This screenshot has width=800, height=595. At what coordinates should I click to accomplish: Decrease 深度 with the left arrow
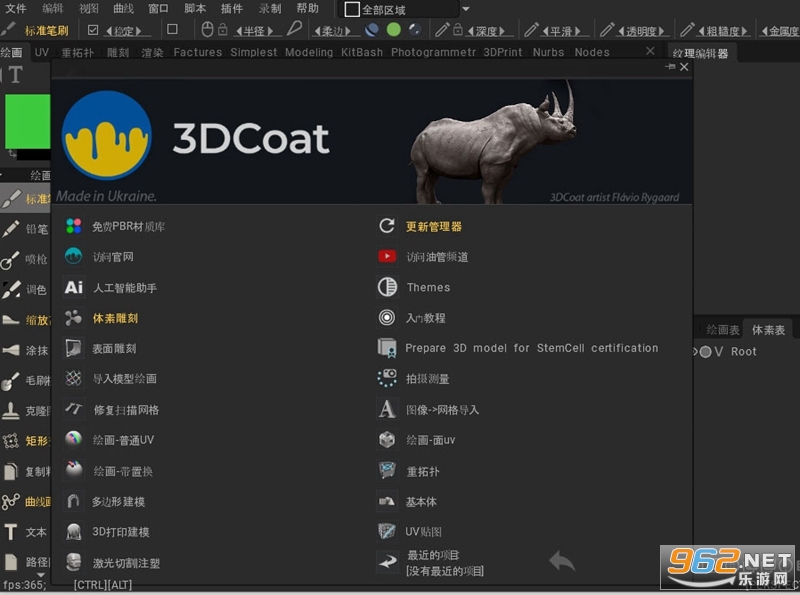click(470, 31)
